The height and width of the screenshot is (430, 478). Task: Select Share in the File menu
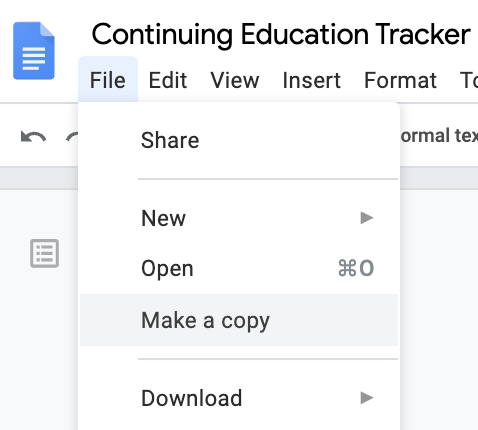tap(239, 140)
